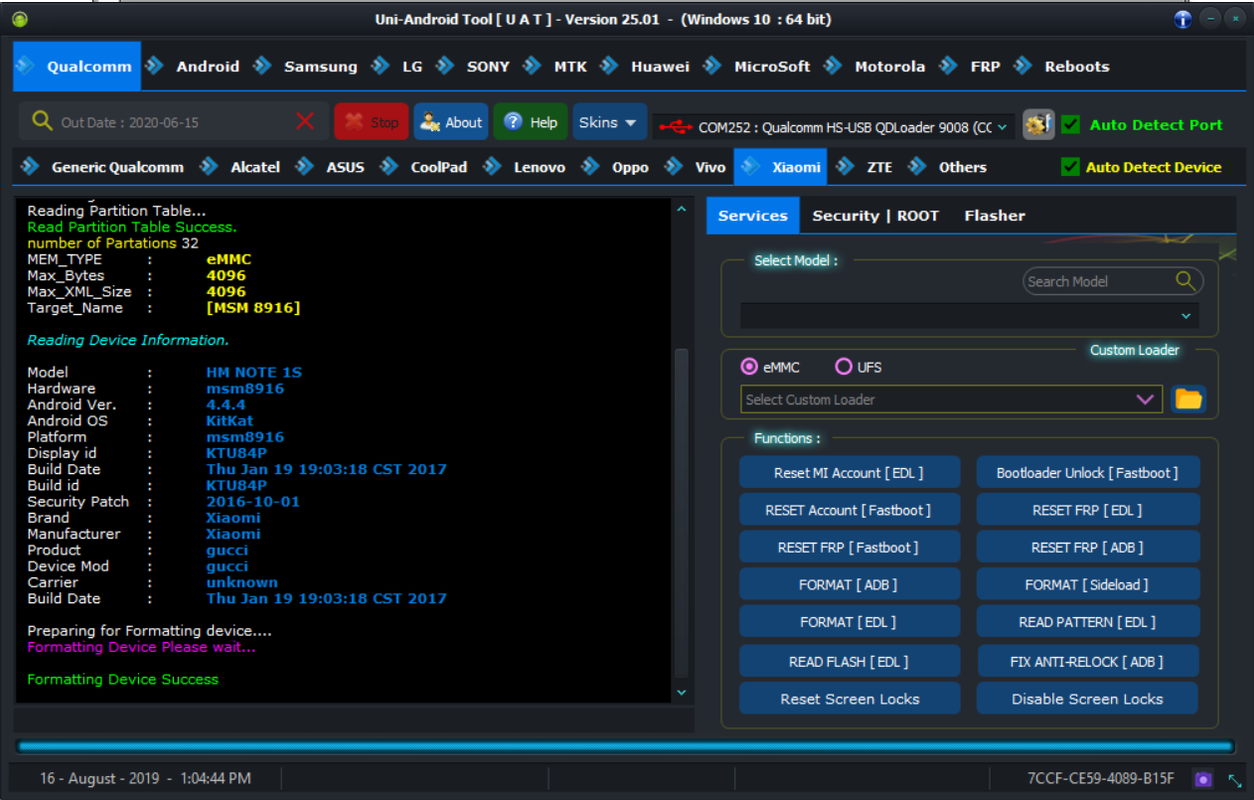The image size is (1254, 800).
Task: Click the green Android app logo icon
Action: [21, 20]
